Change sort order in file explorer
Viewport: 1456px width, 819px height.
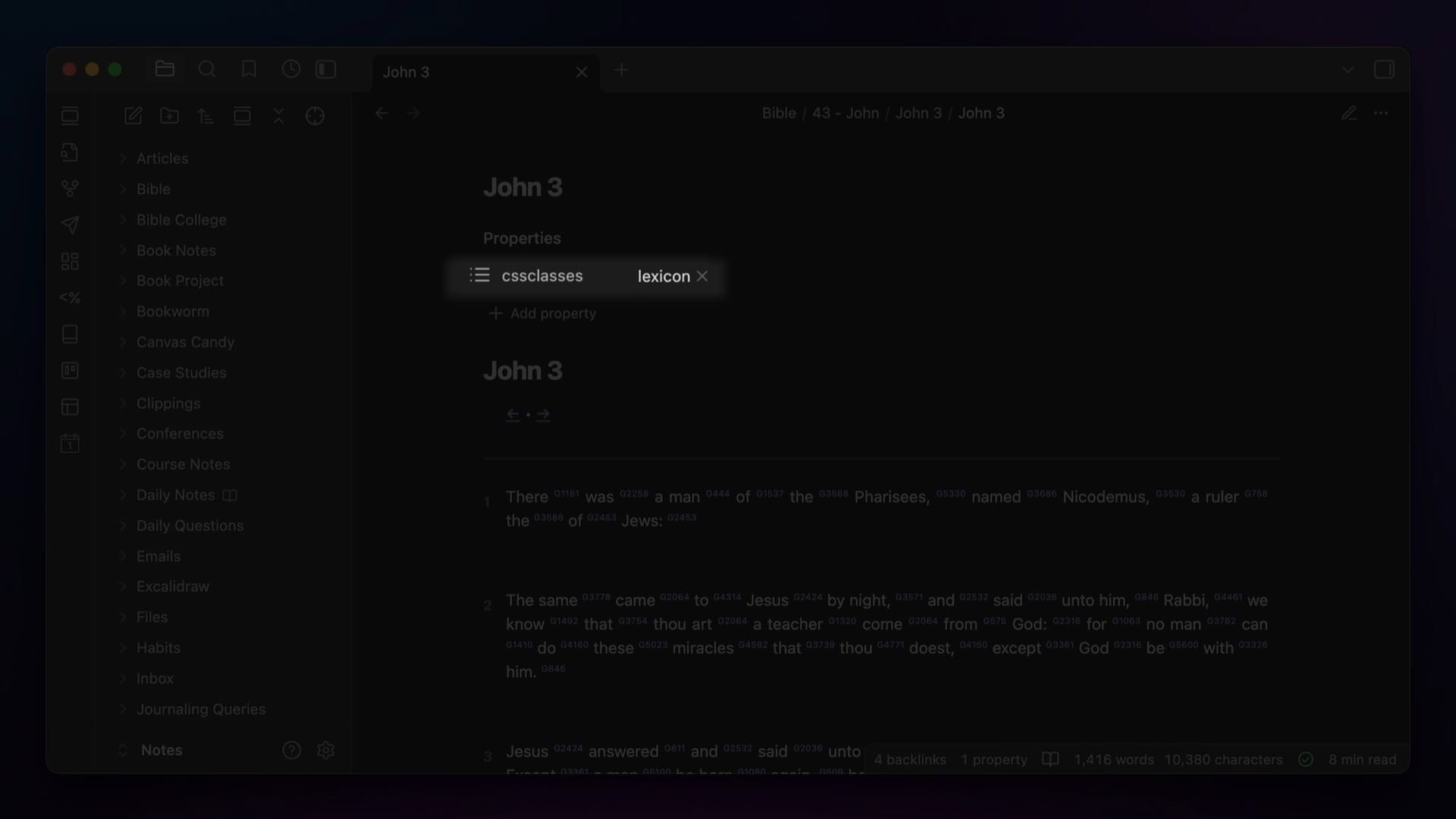(x=206, y=116)
